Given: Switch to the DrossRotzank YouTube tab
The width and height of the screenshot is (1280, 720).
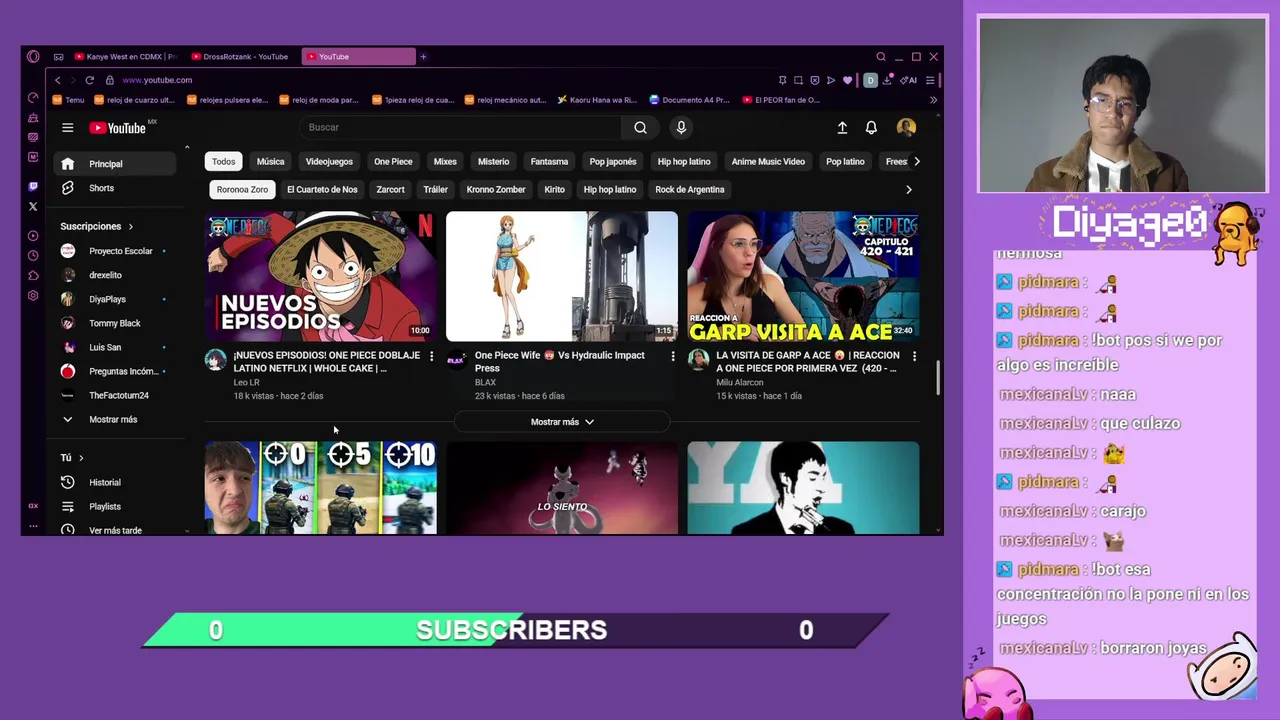Looking at the screenshot, I should click(x=240, y=57).
